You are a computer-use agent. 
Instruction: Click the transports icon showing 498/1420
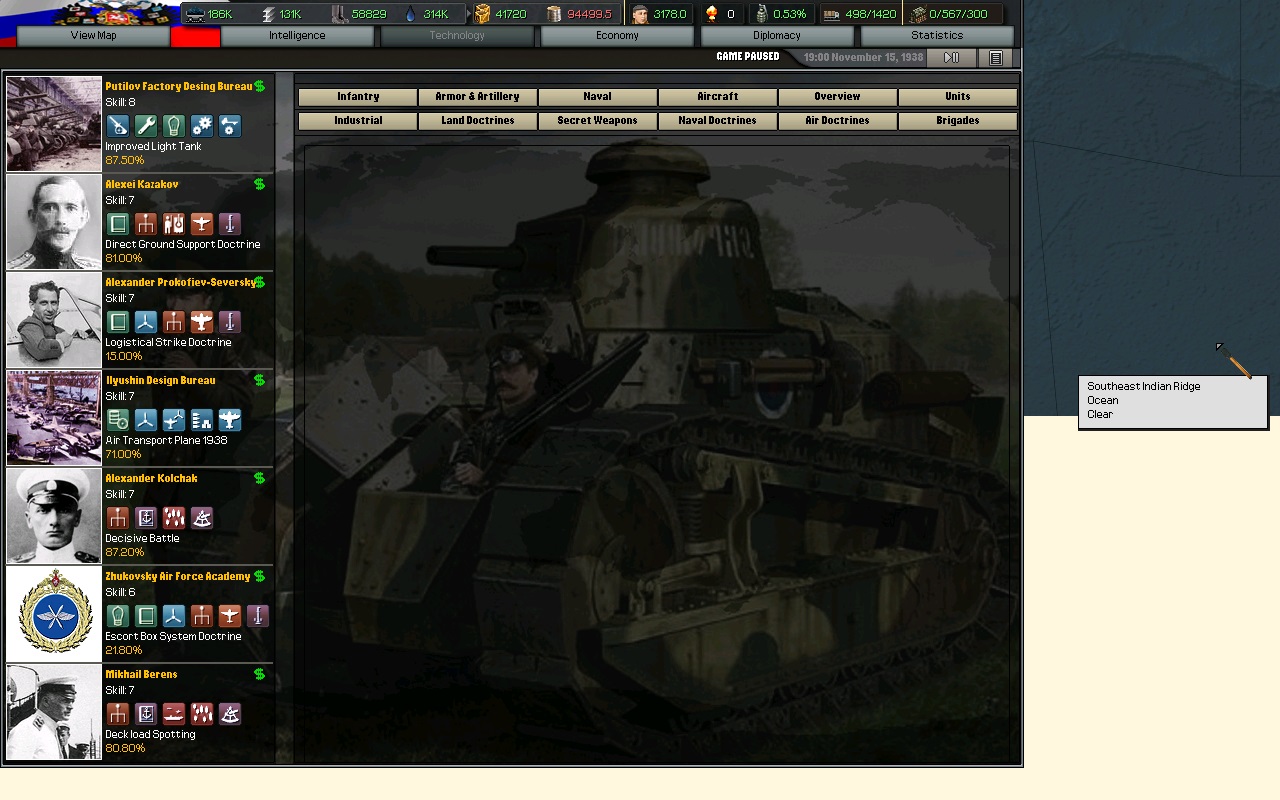tap(830, 14)
